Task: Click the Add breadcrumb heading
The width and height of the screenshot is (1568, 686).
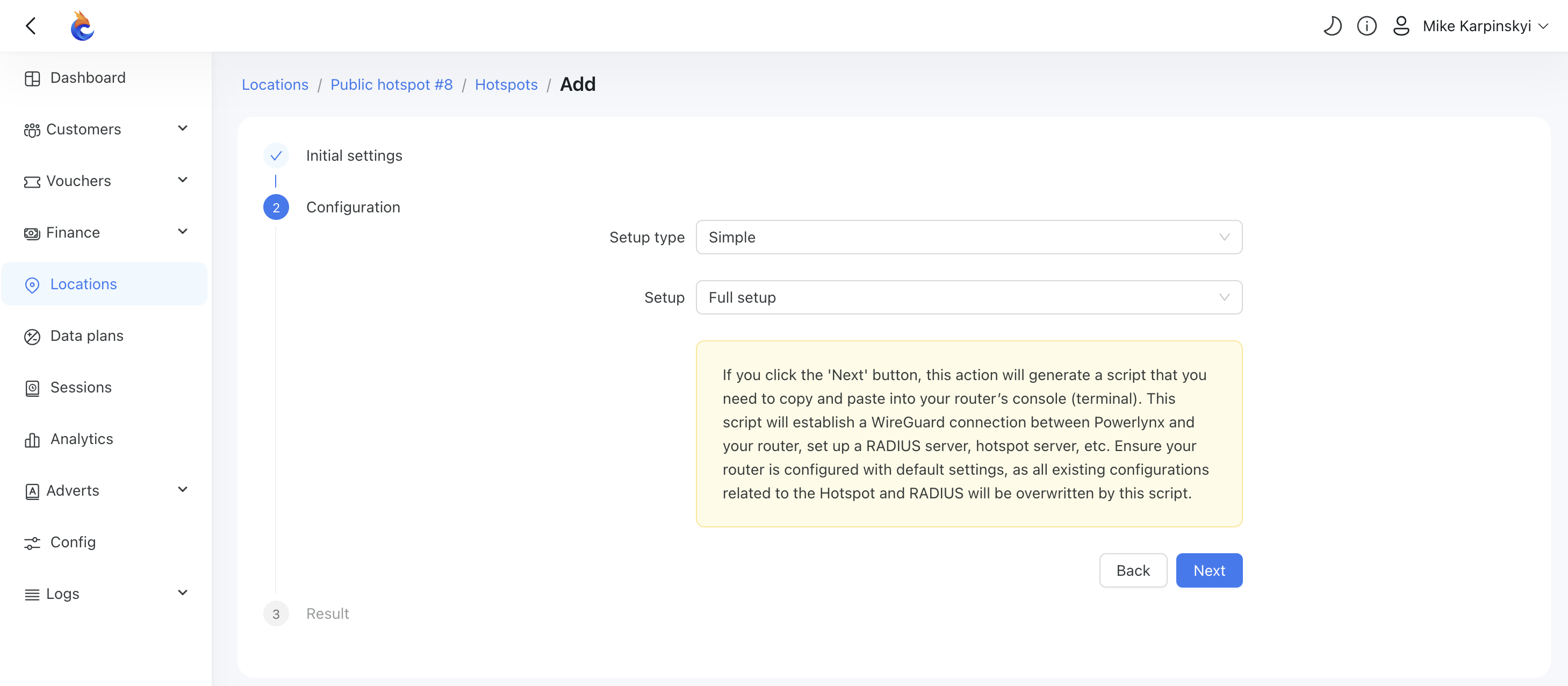Action: coord(578,84)
